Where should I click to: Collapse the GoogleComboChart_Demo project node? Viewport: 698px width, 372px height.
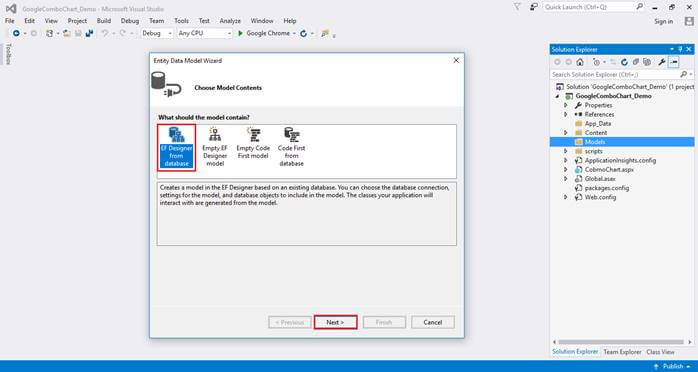tap(558, 96)
